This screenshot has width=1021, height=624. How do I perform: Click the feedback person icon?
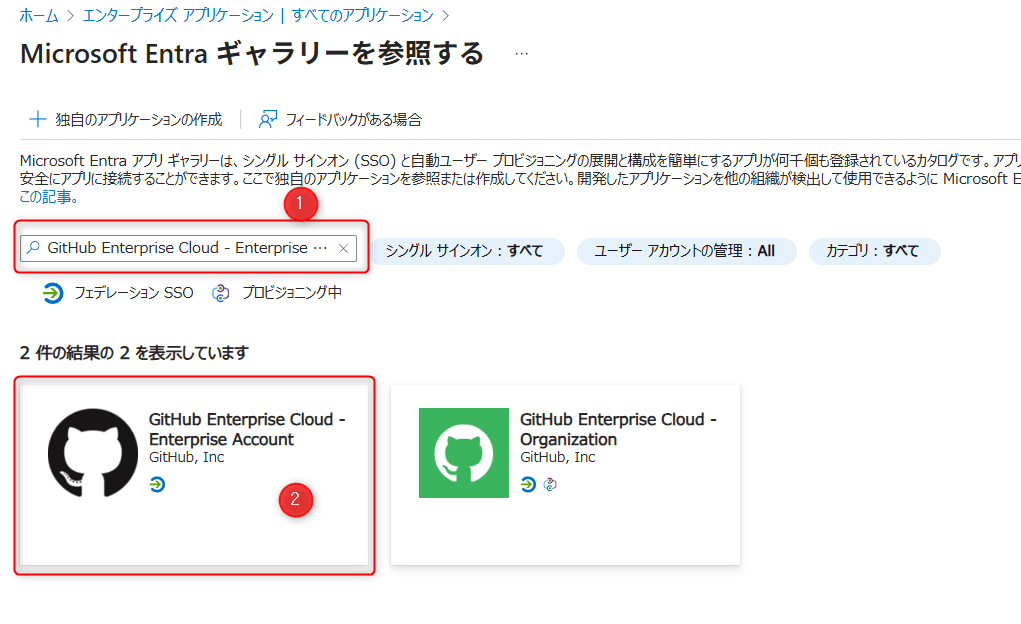[268, 119]
